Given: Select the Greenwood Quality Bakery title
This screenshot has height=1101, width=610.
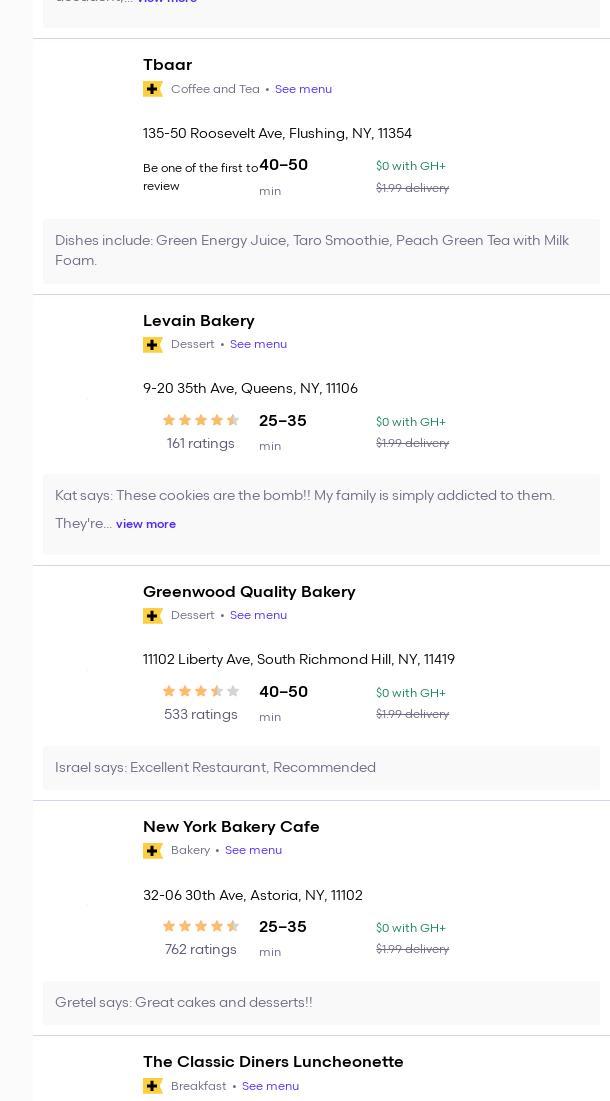Looking at the screenshot, I should click(x=249, y=592).
